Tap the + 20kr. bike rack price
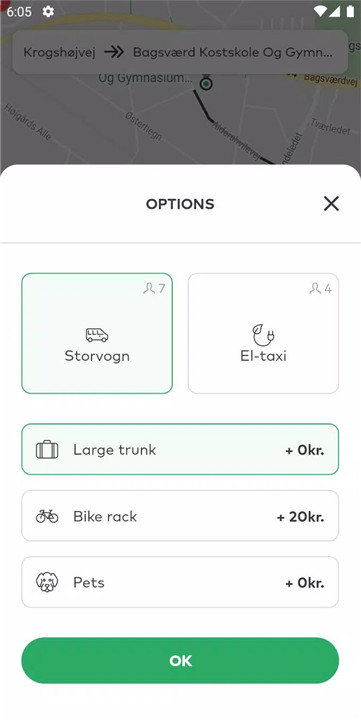Screen dimensions: 361x720 coord(300,517)
